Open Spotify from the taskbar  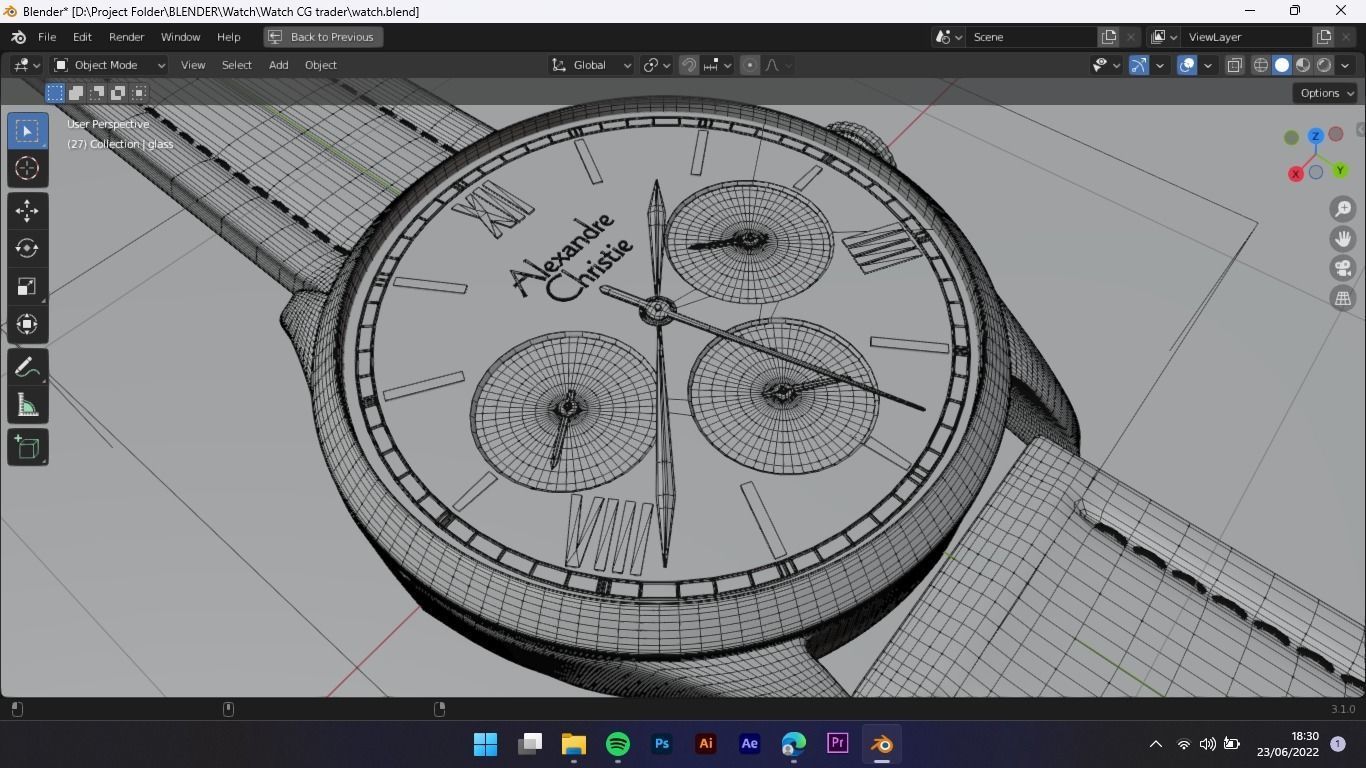(618, 744)
